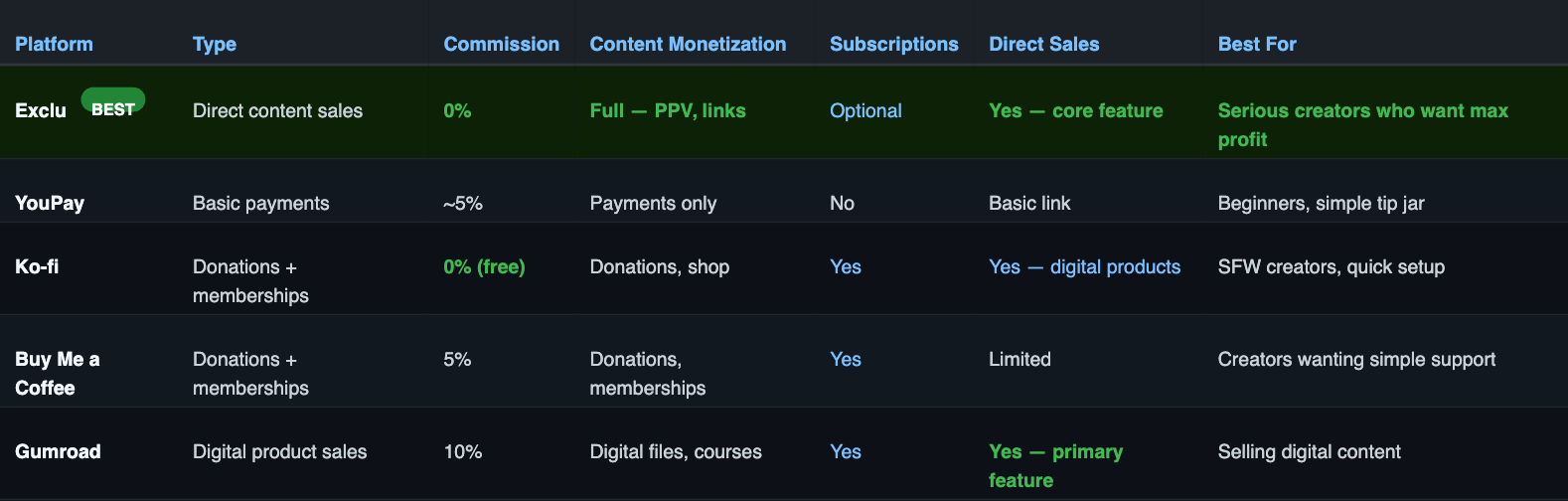This screenshot has width=1568, height=501.
Task: Select the Ko-fi 0% (free) commission
Action: point(484,266)
